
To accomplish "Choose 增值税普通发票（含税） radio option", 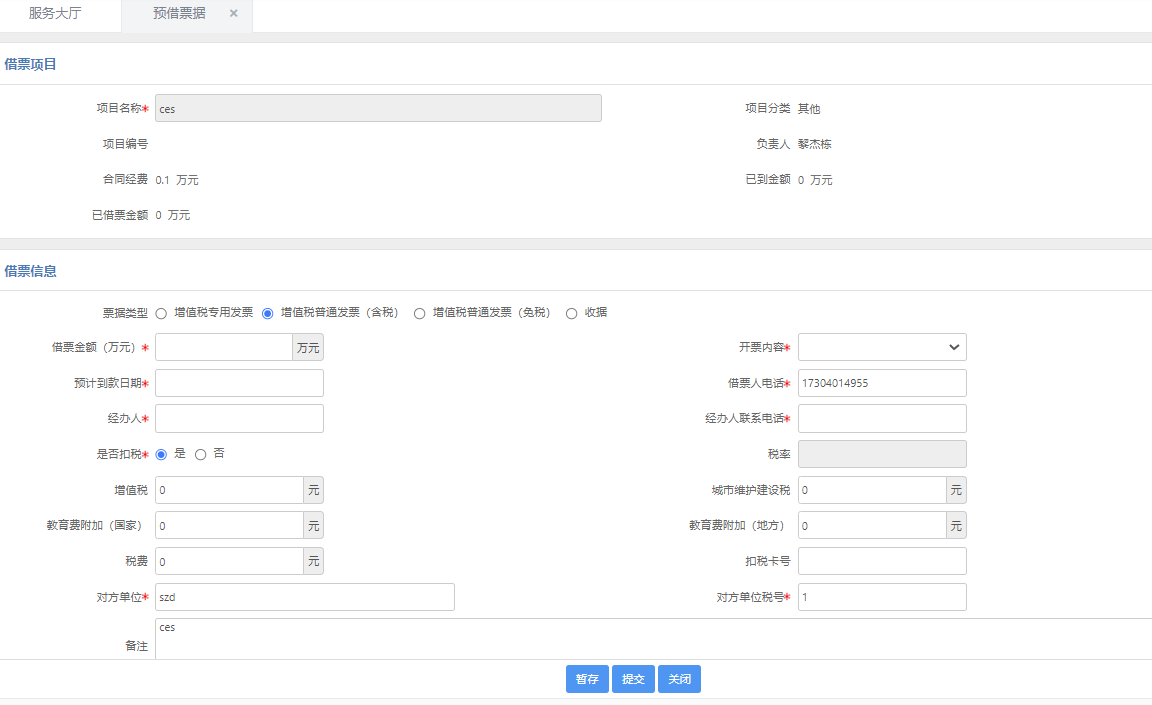I will click(268, 313).
